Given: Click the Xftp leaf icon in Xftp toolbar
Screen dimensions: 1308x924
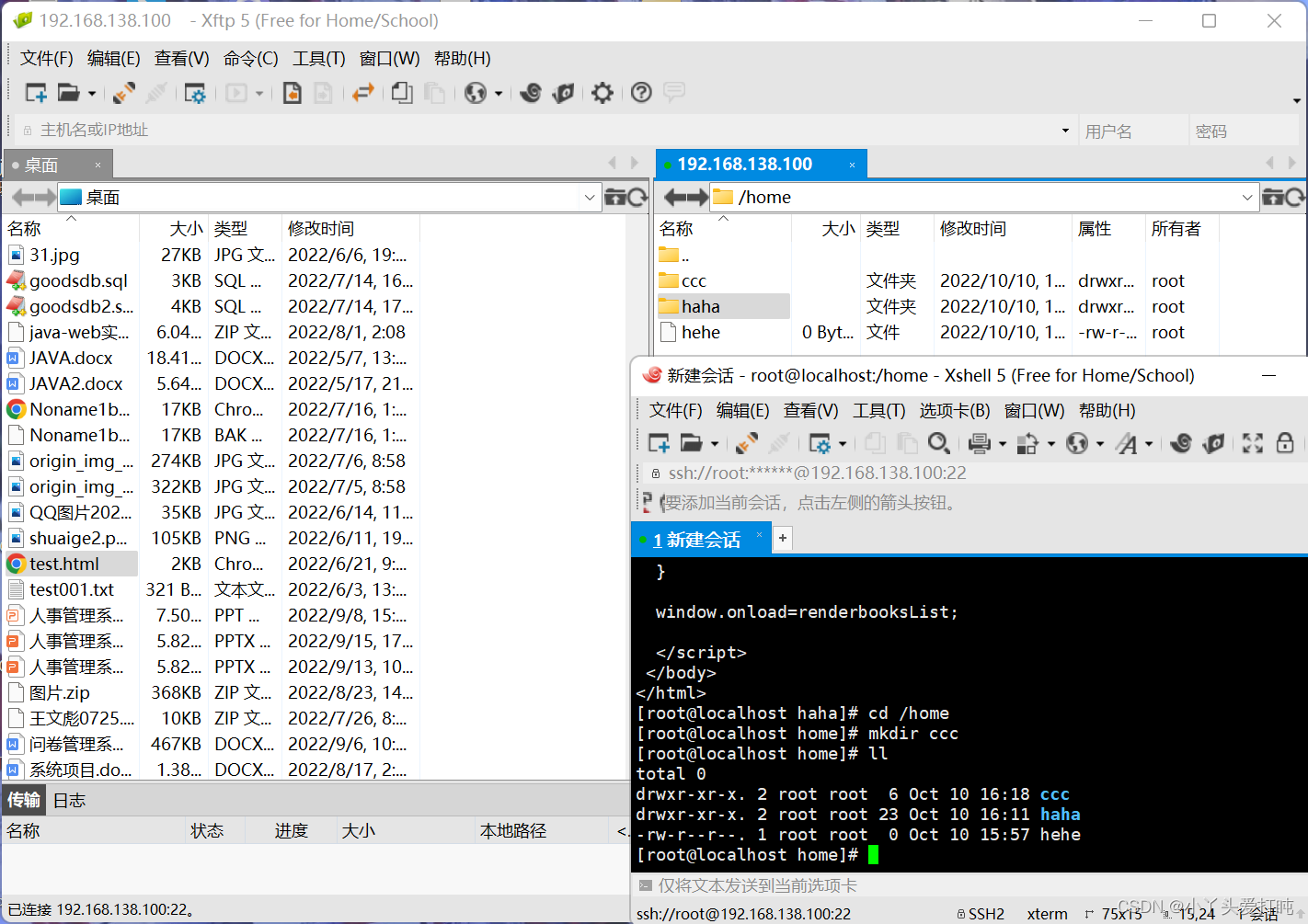Looking at the screenshot, I should [563, 93].
